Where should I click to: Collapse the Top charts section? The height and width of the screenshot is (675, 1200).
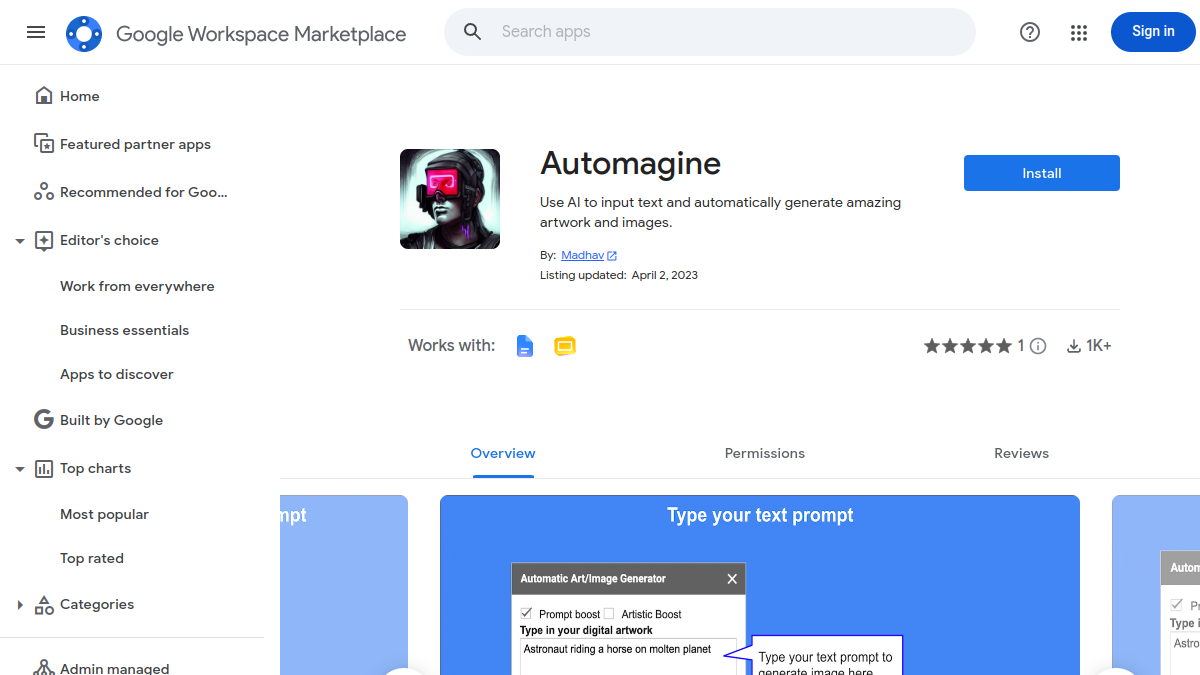[19, 469]
